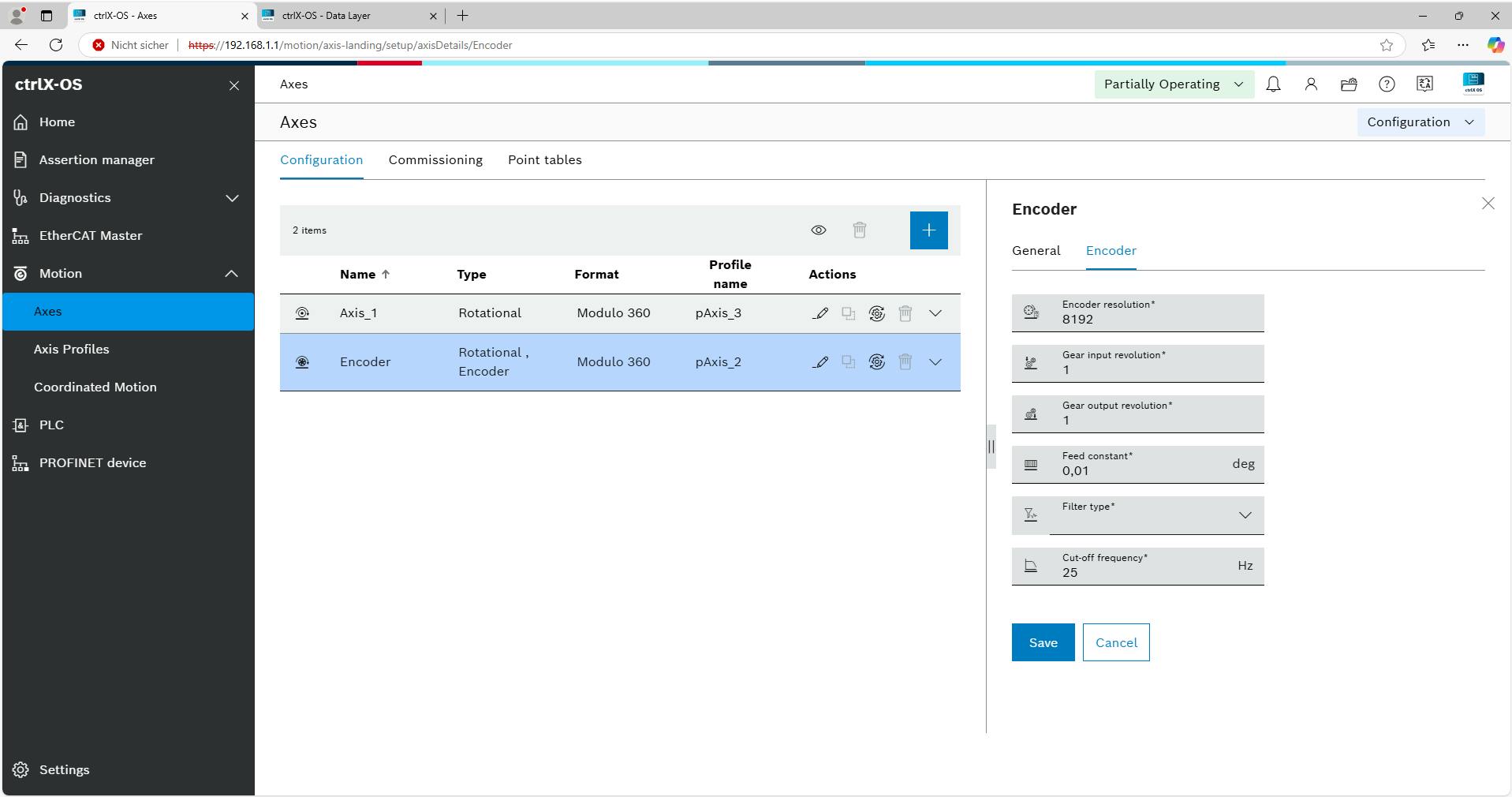
Task: Switch to the General tab in Encoder panel
Action: [1036, 251]
